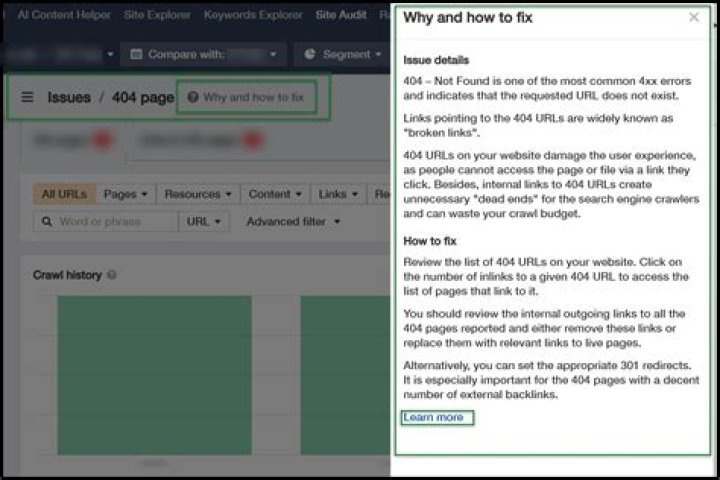
Task: Open Keywords Explorer from the top menu
Action: pos(253,15)
